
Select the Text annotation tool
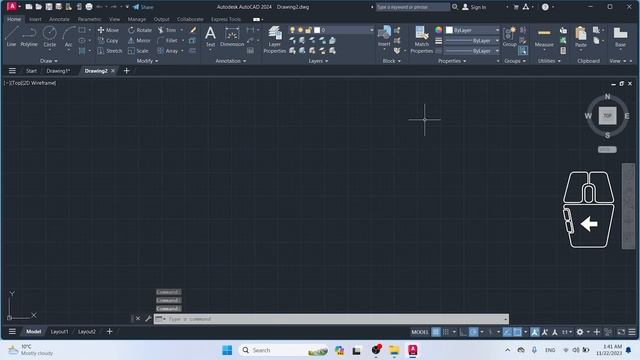point(210,36)
